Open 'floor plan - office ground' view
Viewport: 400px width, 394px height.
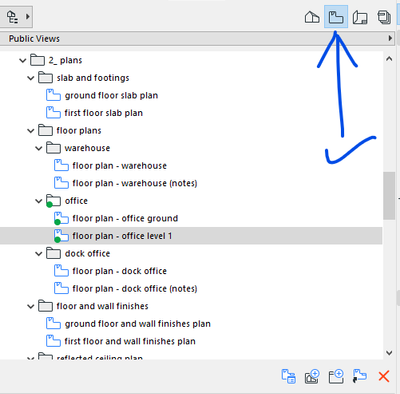point(125,218)
